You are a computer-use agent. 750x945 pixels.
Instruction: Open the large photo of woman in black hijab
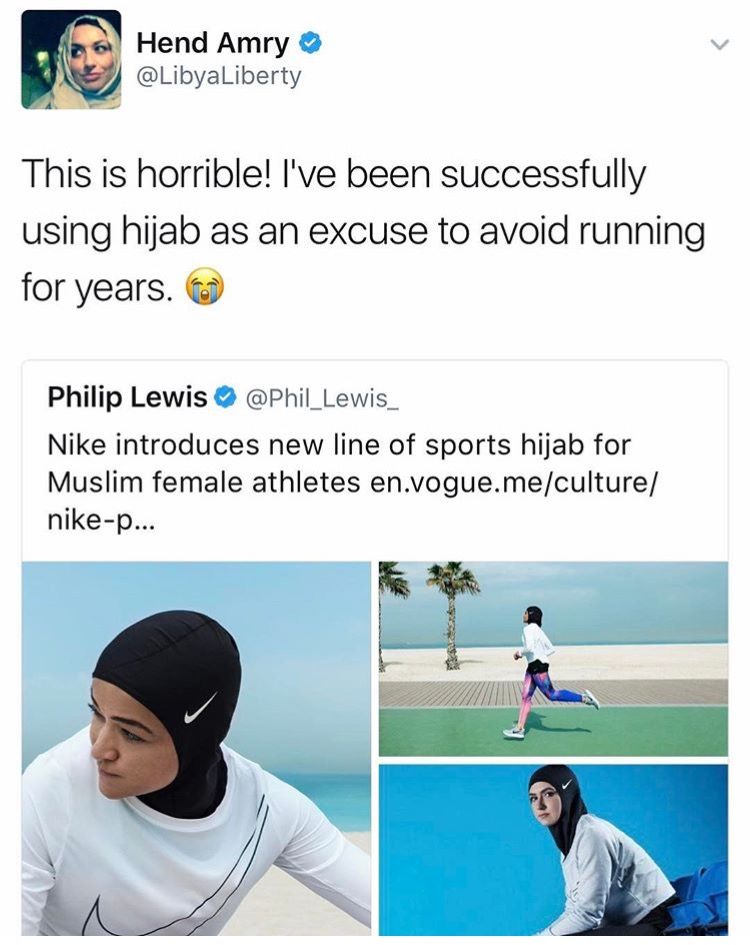point(197,748)
